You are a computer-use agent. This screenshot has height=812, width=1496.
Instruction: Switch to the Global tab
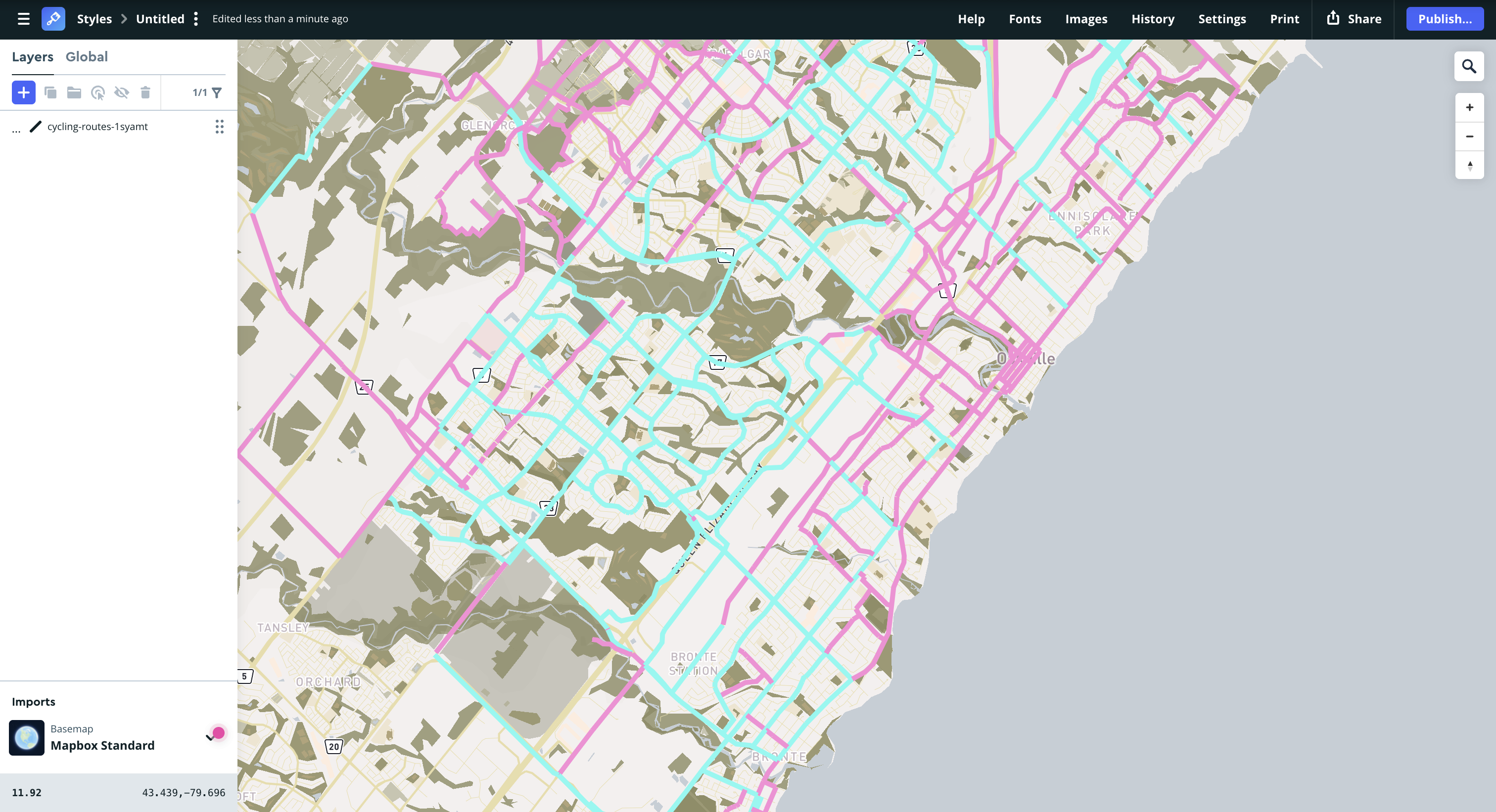87,56
